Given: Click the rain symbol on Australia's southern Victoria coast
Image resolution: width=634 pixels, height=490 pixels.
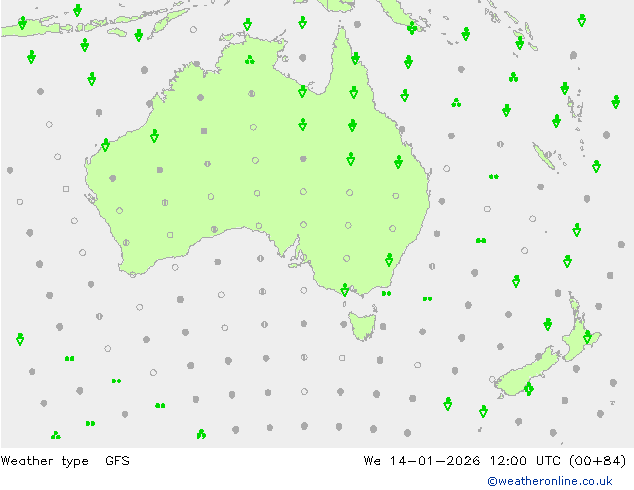Looking at the screenshot, I should pos(344,289).
